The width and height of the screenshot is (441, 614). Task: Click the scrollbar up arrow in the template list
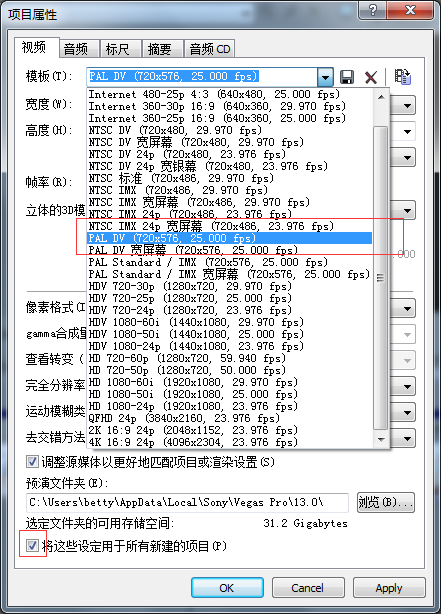[381, 97]
